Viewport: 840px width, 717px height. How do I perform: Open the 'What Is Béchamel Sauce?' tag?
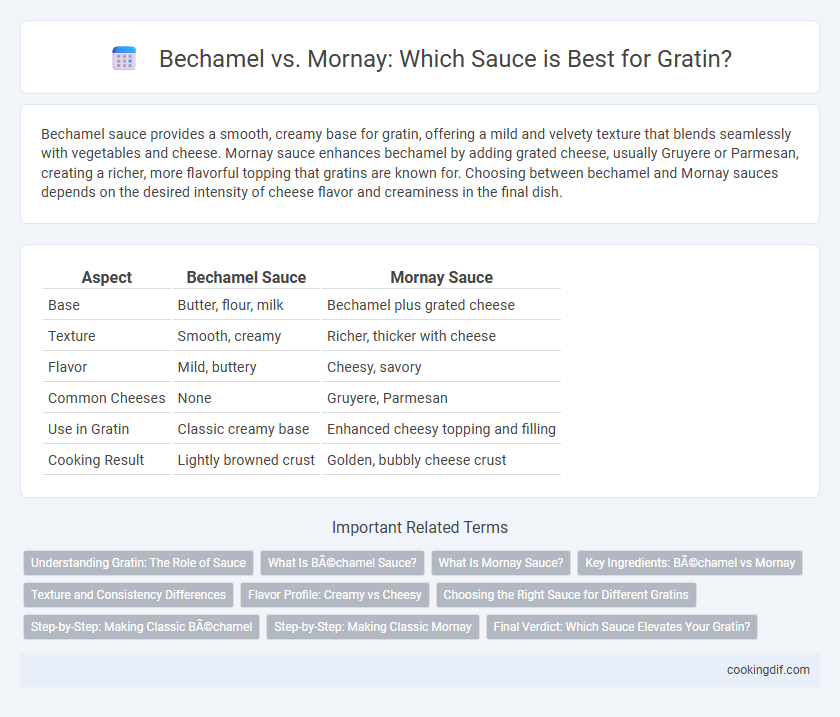click(342, 563)
